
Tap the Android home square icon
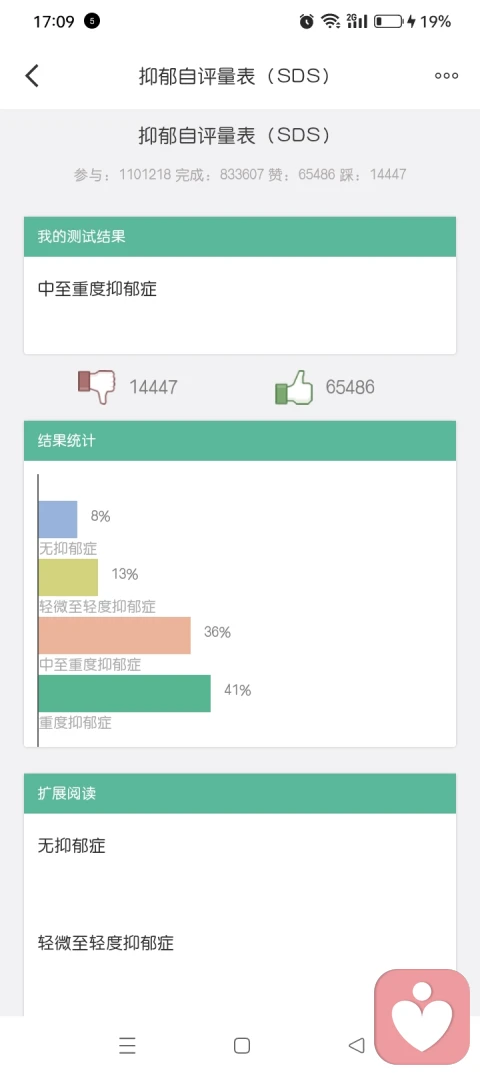(241, 1046)
